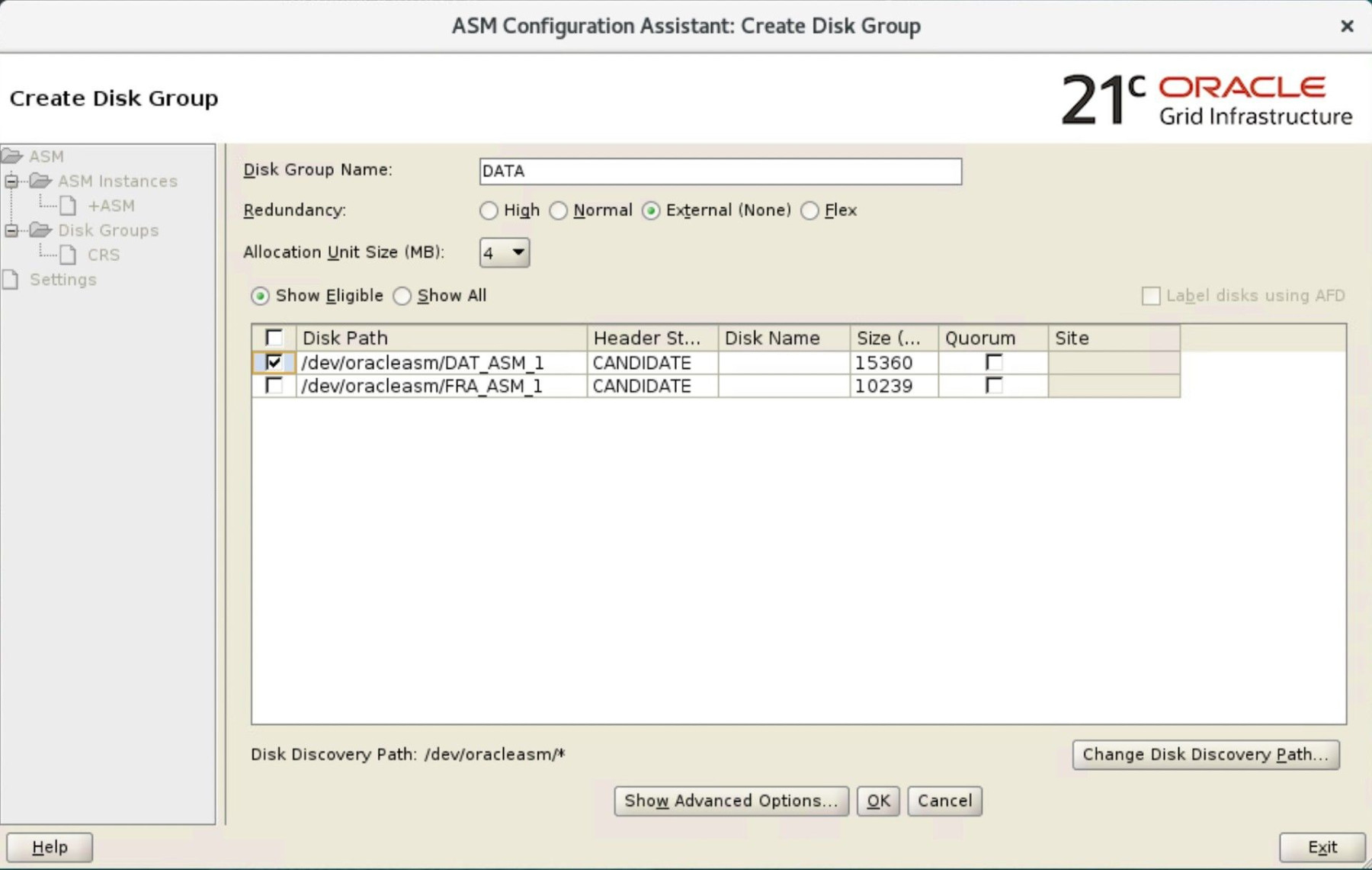This screenshot has width=1372, height=870.
Task: Toggle the select-all checkbox in table header
Action: point(274,338)
